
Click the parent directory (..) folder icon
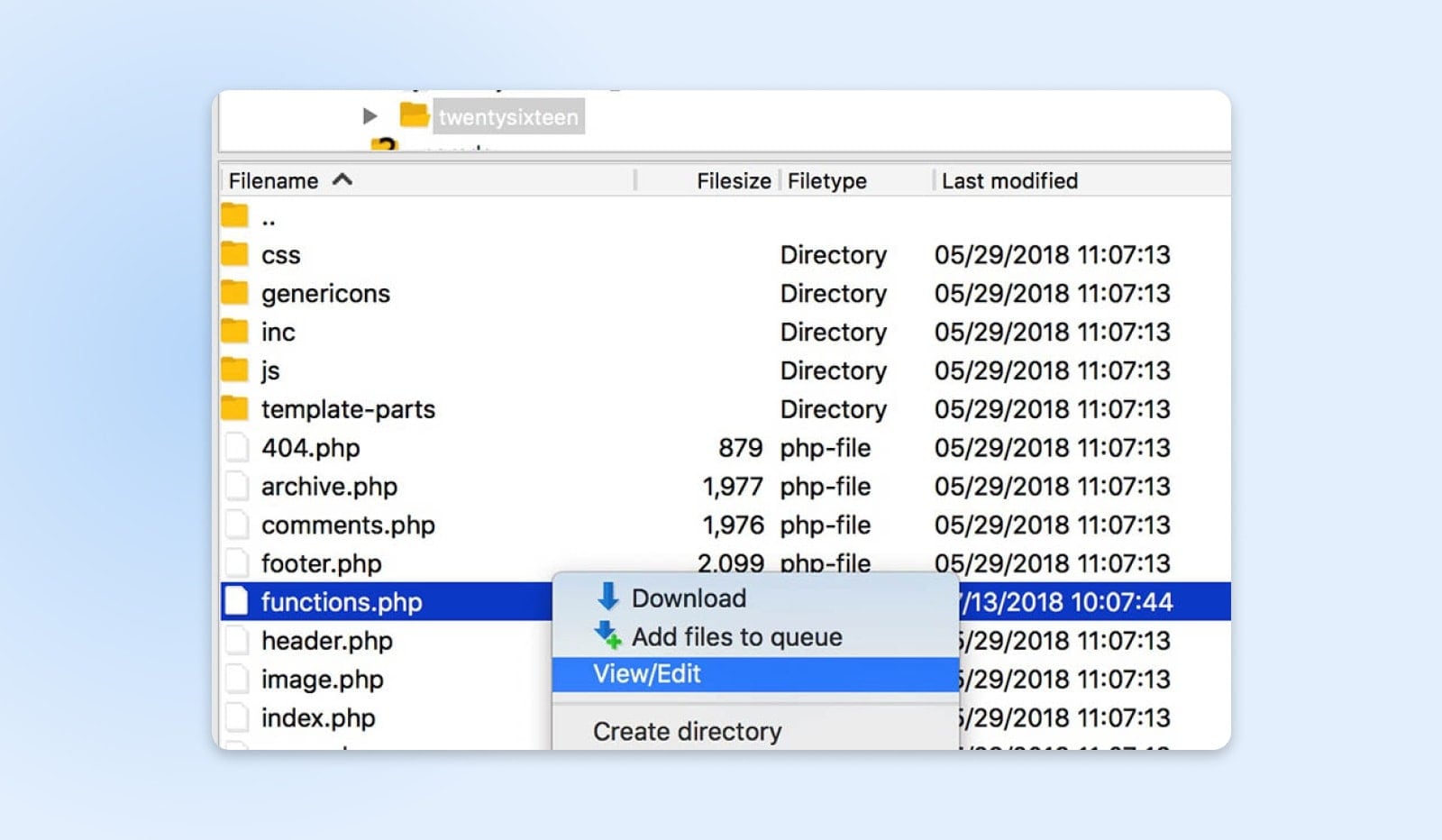pyautogui.click(x=235, y=216)
